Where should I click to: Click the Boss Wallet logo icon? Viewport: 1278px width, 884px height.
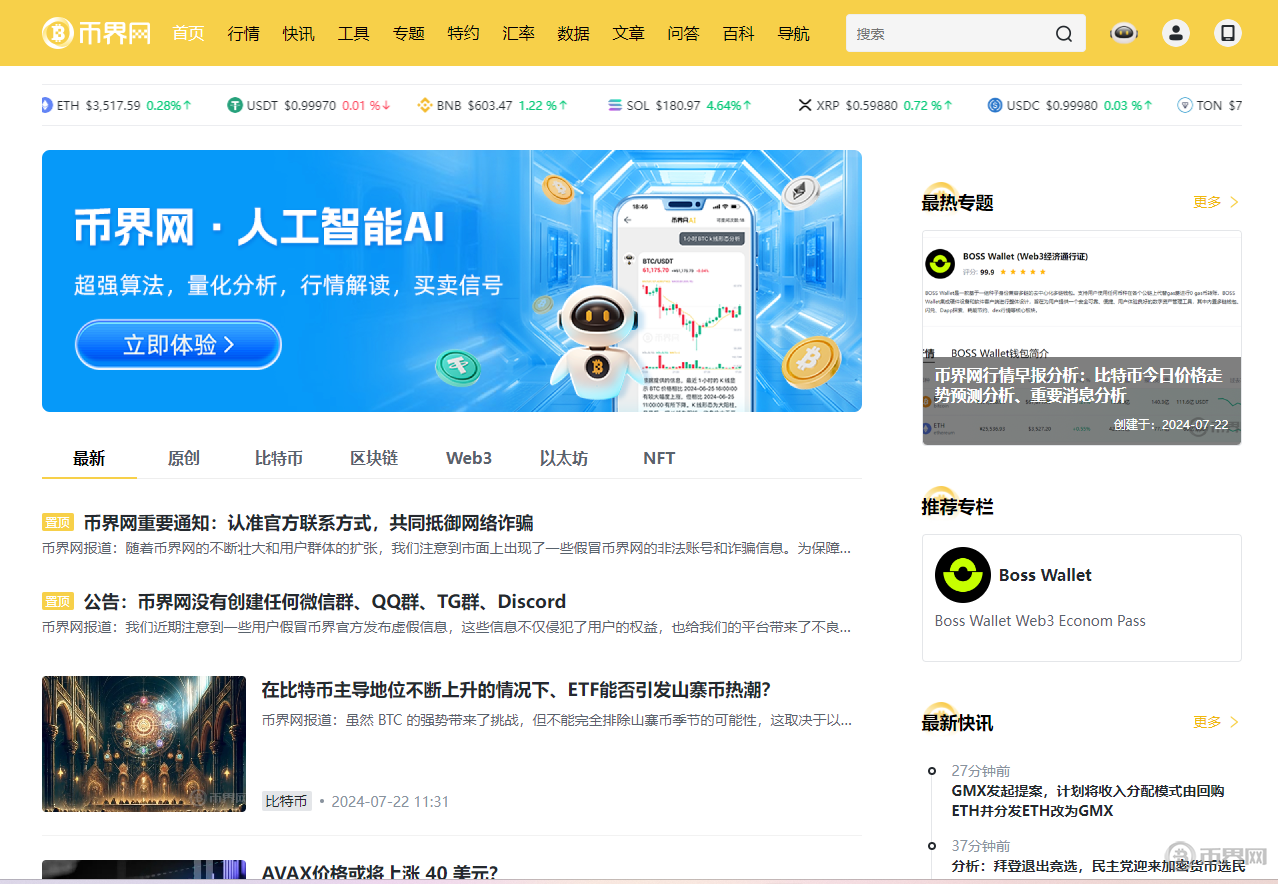(x=962, y=575)
